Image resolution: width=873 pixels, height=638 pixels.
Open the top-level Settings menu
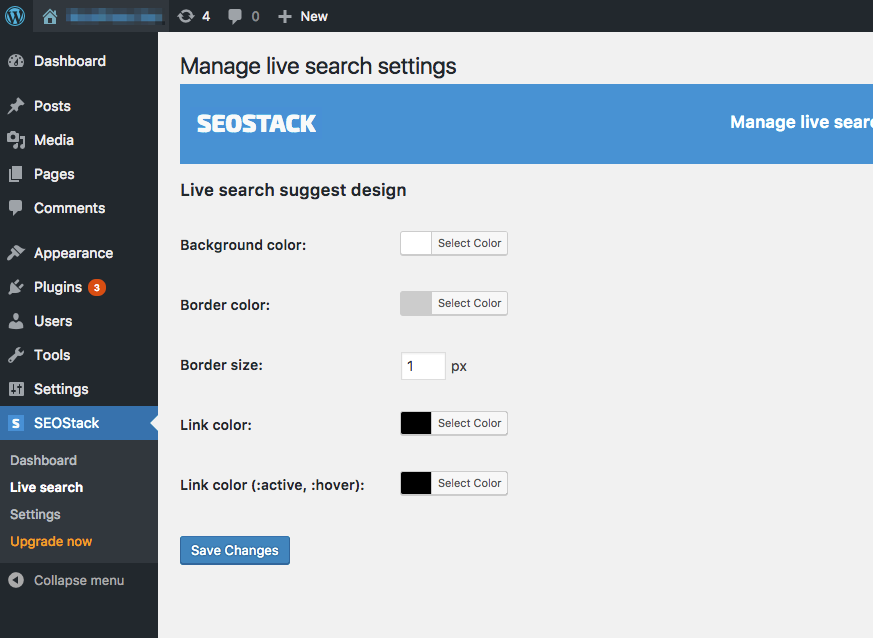coord(61,389)
